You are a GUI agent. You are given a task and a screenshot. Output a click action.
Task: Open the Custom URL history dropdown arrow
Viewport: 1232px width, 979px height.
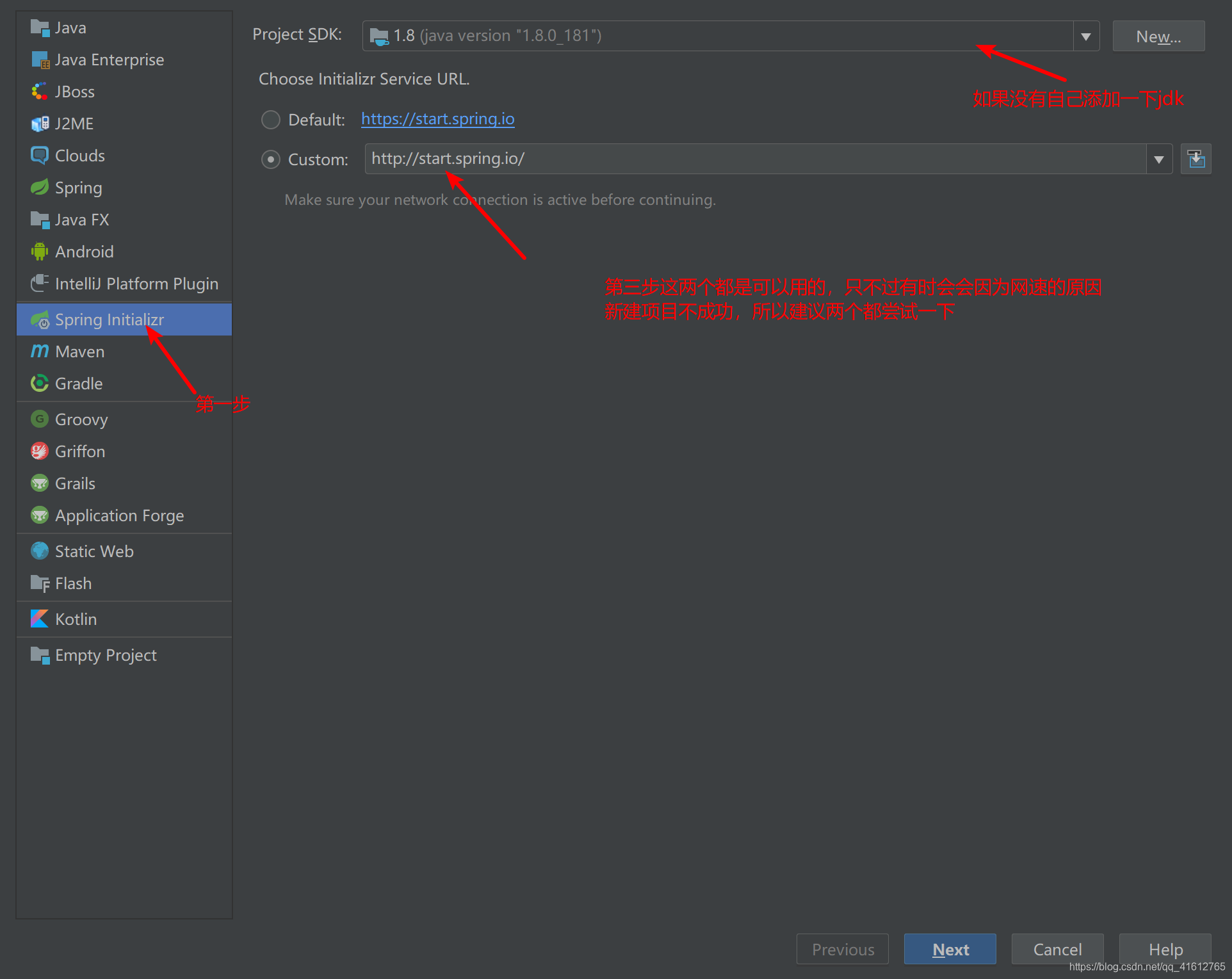pos(1158,159)
